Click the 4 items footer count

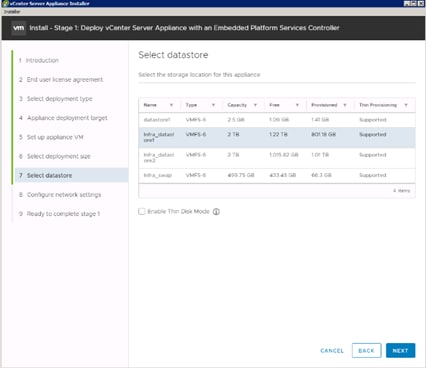pyautogui.click(x=402, y=191)
